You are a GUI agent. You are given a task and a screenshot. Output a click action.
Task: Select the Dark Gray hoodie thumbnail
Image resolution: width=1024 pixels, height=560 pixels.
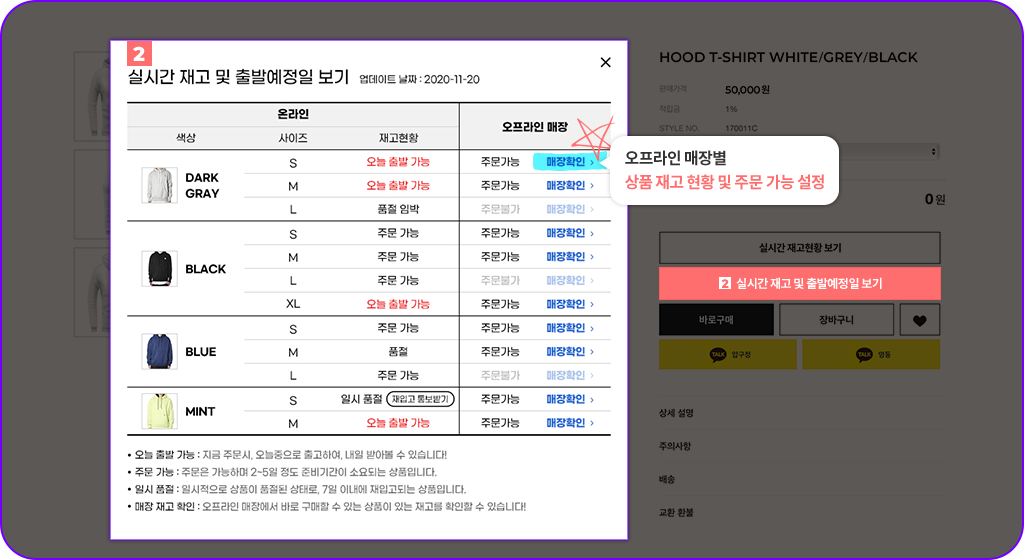(x=159, y=185)
